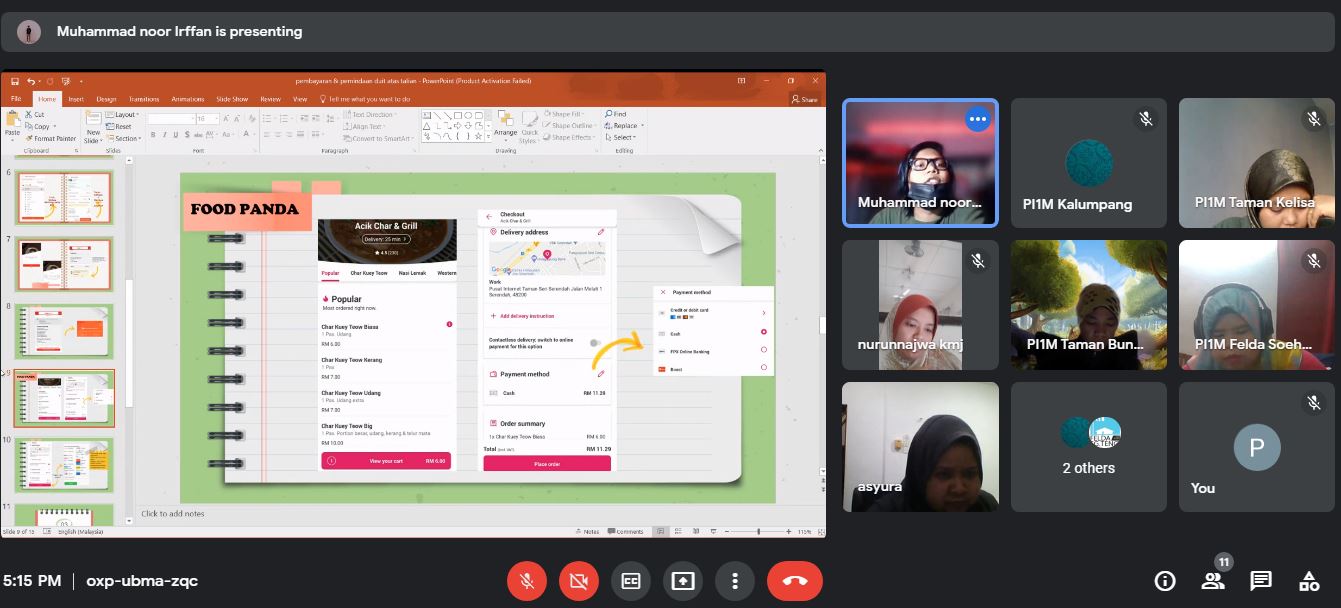
Task: Toggle Text Shadow formatting
Action: [186, 134]
